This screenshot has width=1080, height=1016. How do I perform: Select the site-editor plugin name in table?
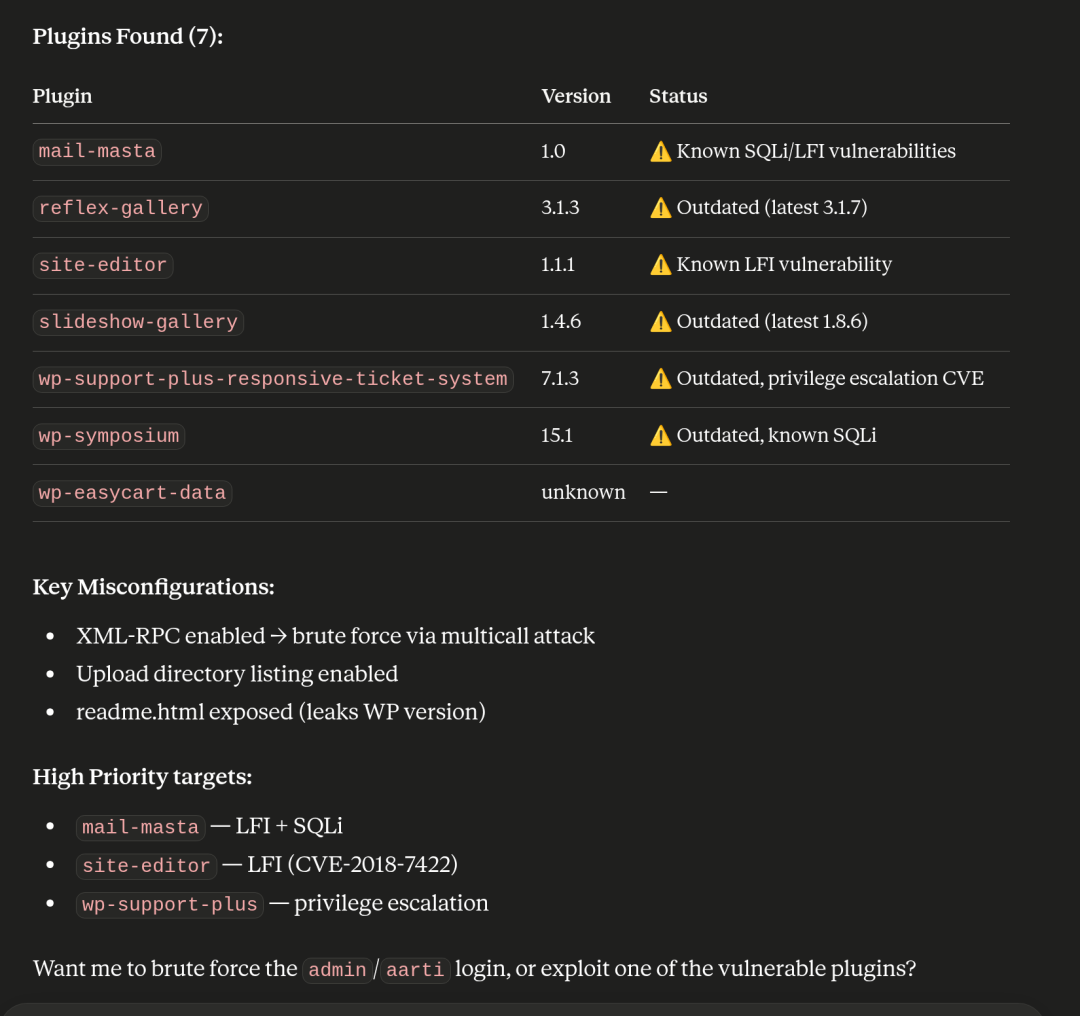103,265
